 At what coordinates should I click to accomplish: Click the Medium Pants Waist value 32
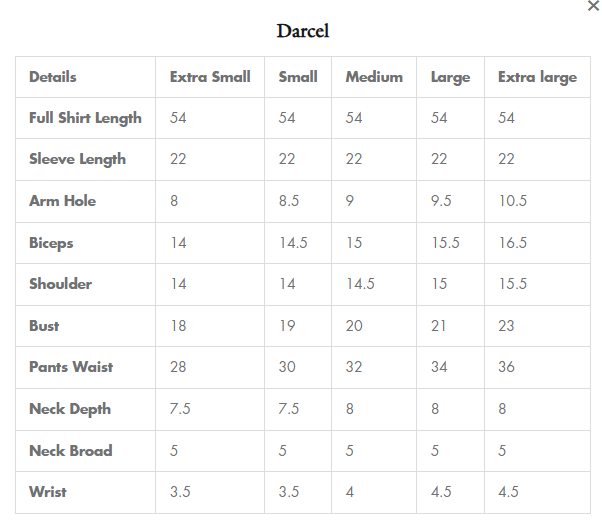tap(354, 367)
